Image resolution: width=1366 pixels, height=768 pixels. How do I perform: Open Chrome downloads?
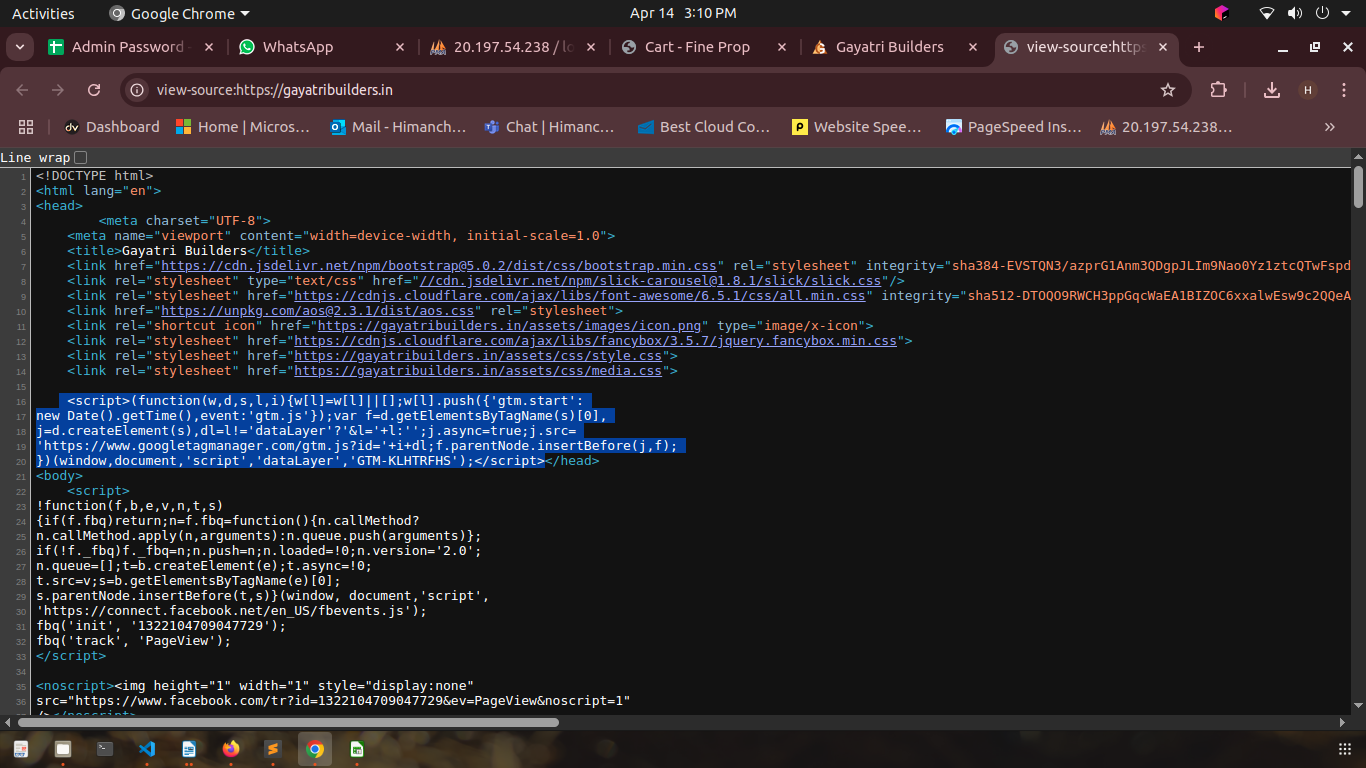click(x=1272, y=90)
